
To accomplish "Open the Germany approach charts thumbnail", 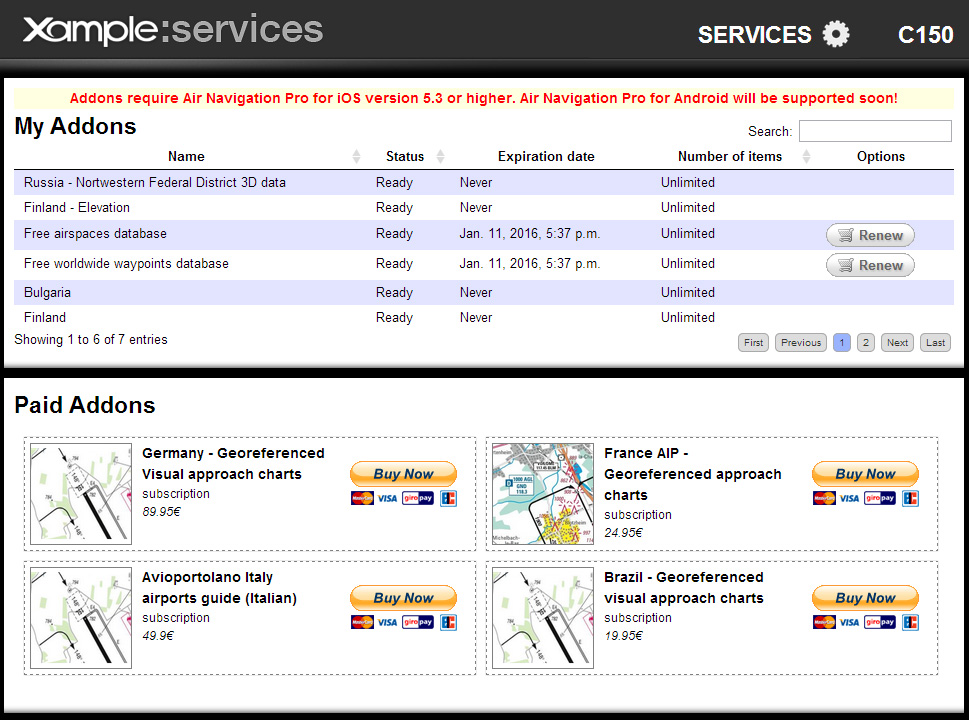I will 81,494.
